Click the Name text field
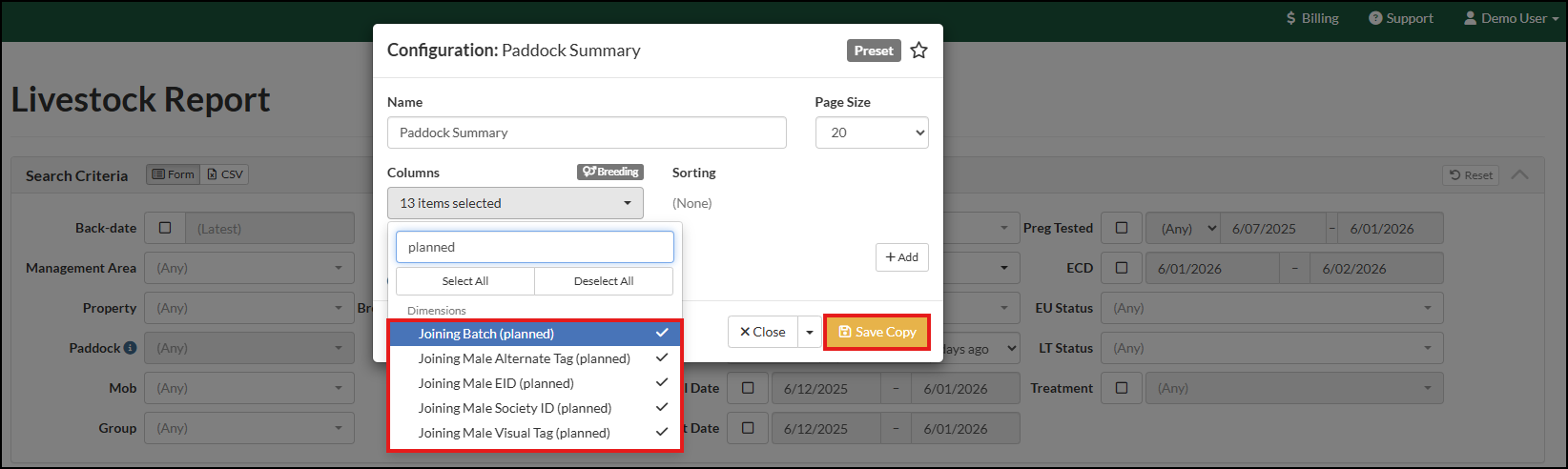 587,133
